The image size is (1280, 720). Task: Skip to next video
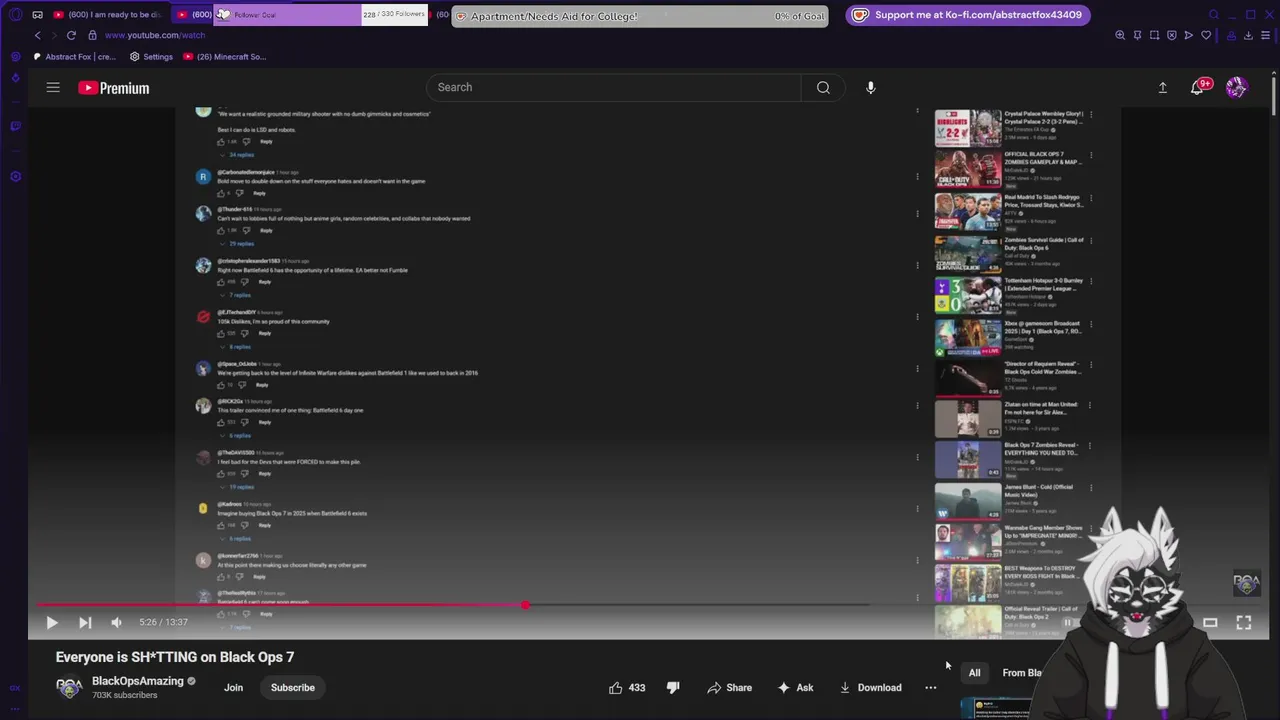[x=85, y=622]
